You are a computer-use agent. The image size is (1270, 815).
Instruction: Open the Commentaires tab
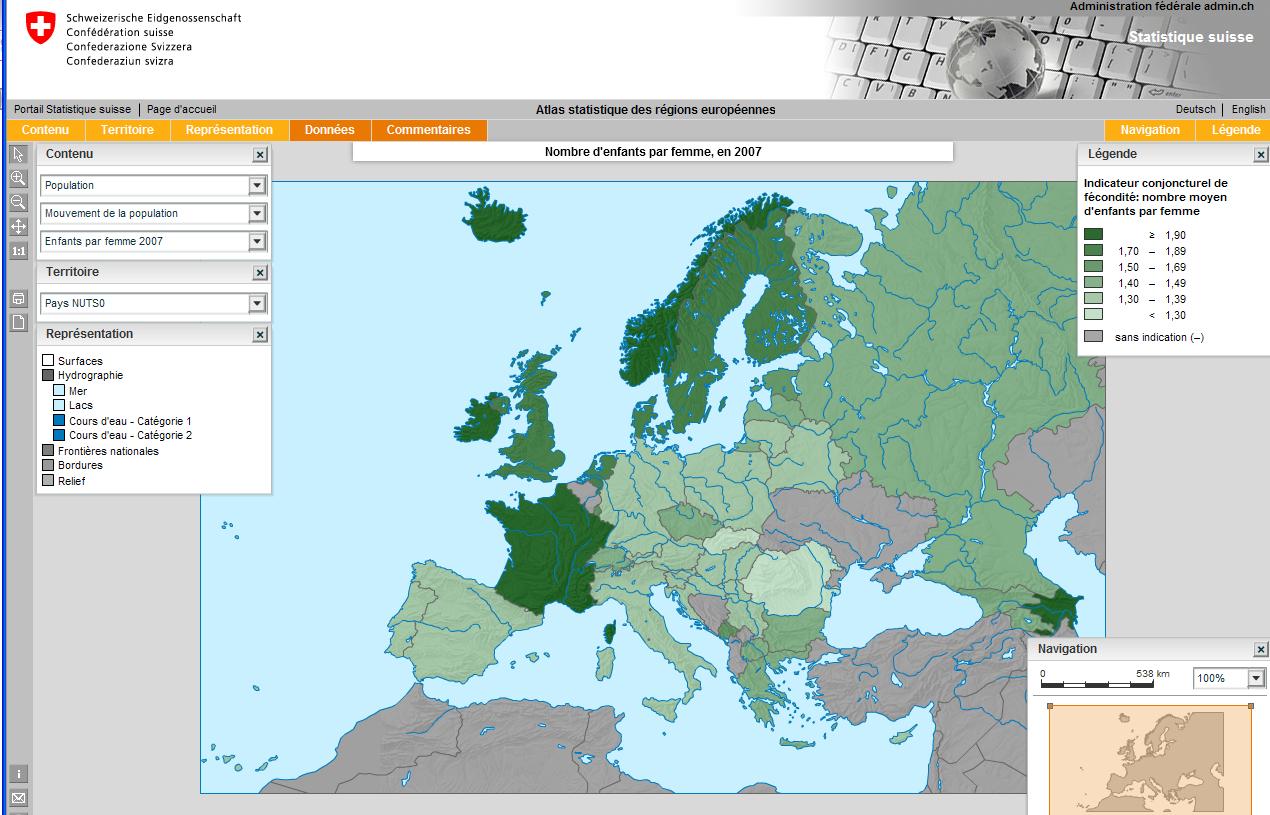[428, 130]
